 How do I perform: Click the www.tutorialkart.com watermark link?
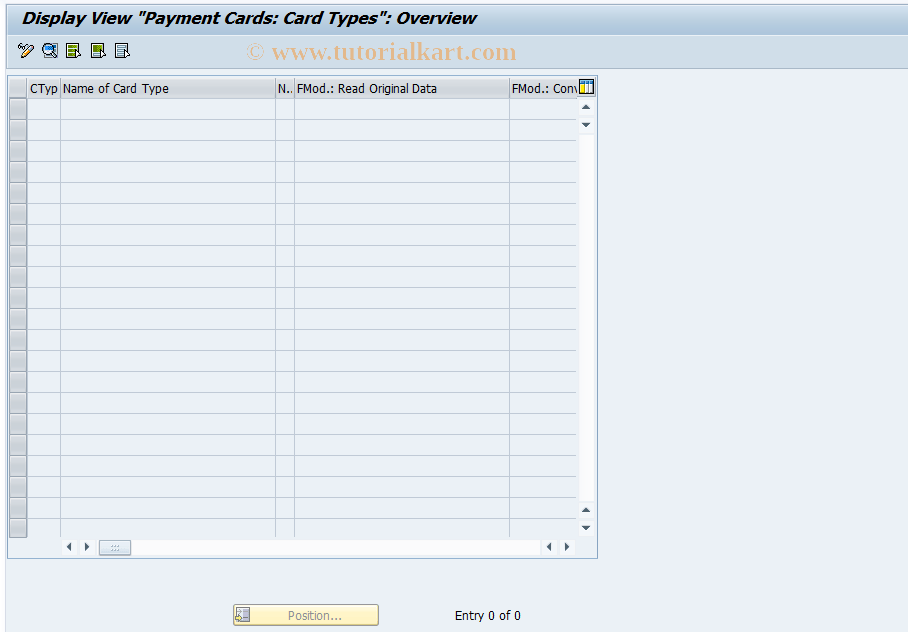(383, 51)
